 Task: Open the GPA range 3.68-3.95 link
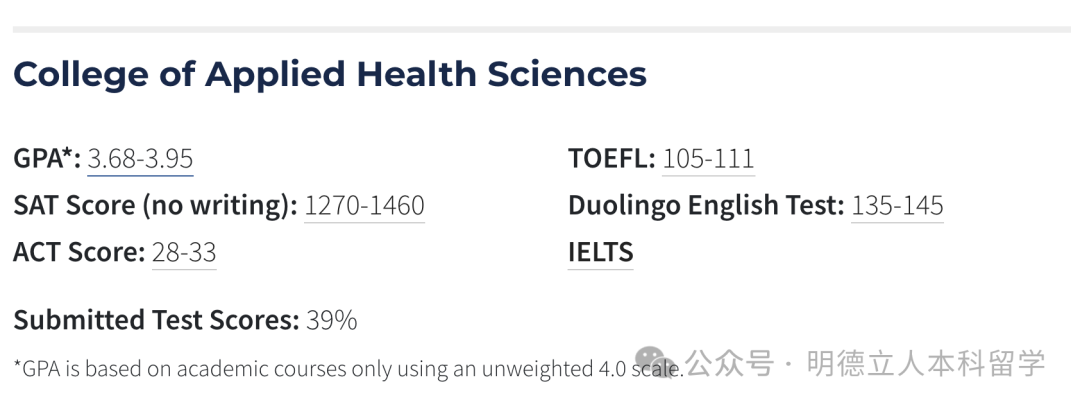pos(140,159)
